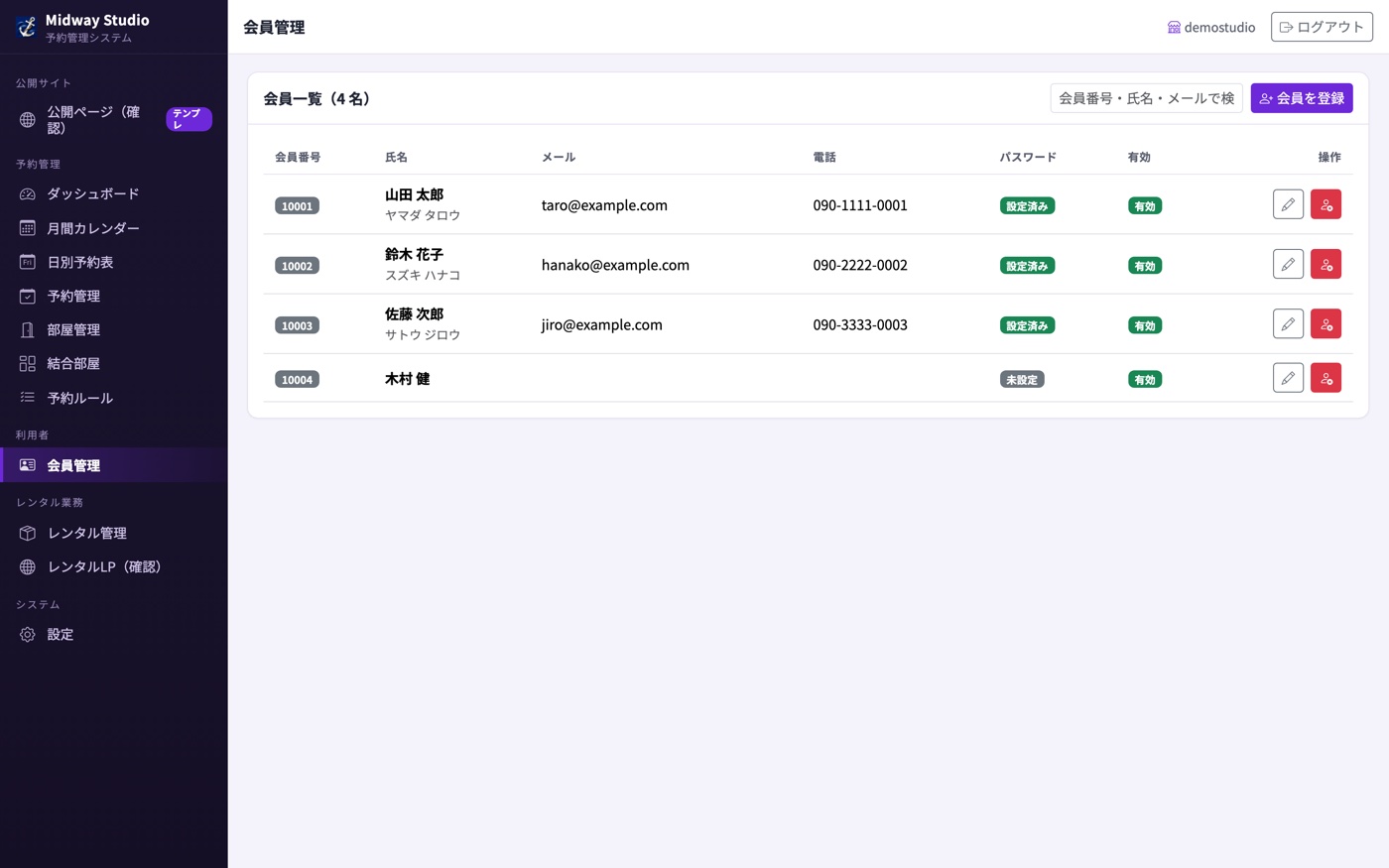Viewport: 1389px width, 868px height.
Task: Click the 会員を登録 button
Action: click(1302, 98)
